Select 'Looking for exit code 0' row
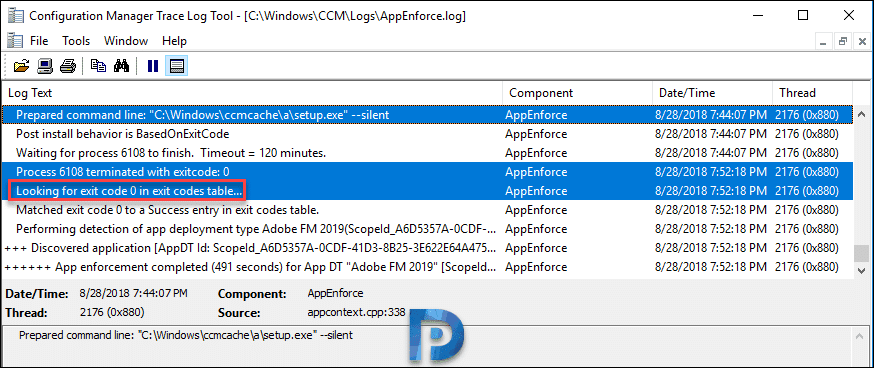Screen dimensions: 874x368 point(427,191)
